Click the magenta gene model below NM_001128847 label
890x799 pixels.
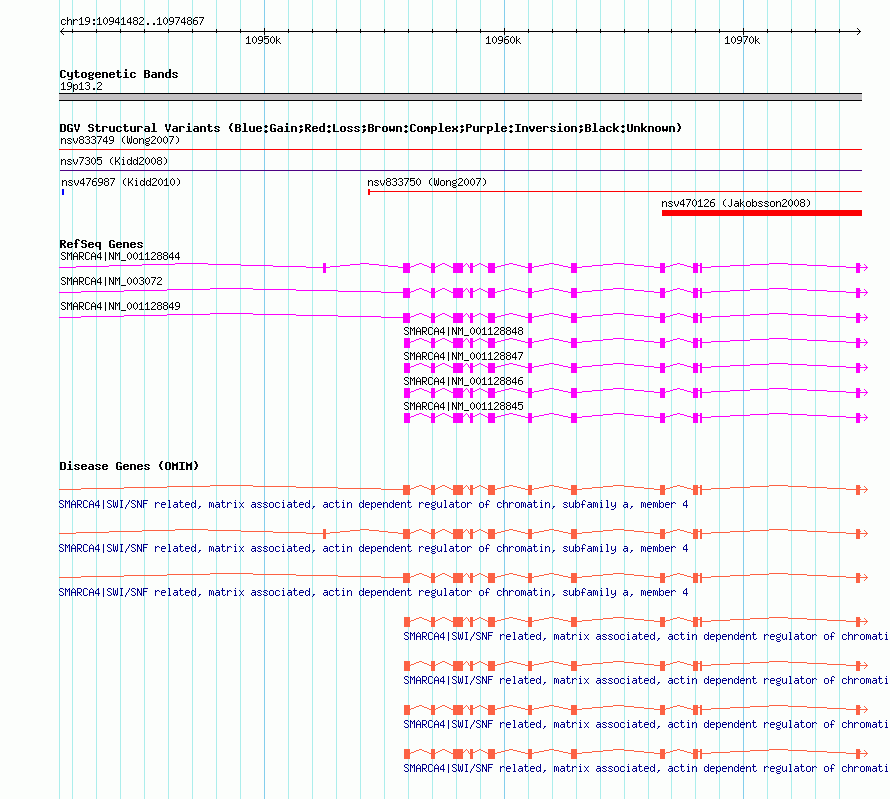pos(636,367)
